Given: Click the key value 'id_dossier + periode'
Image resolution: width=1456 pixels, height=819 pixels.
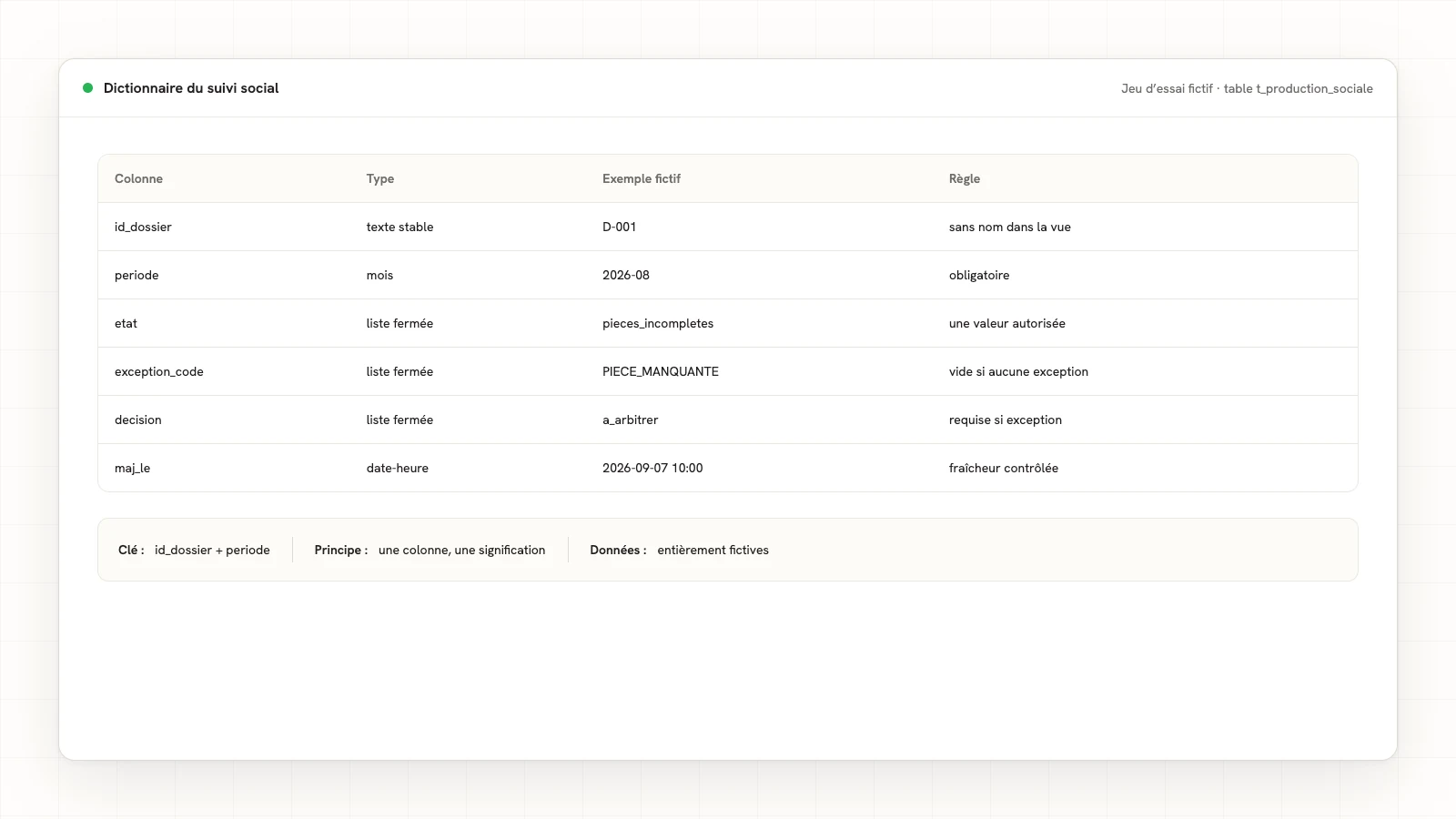Looking at the screenshot, I should click(212, 550).
